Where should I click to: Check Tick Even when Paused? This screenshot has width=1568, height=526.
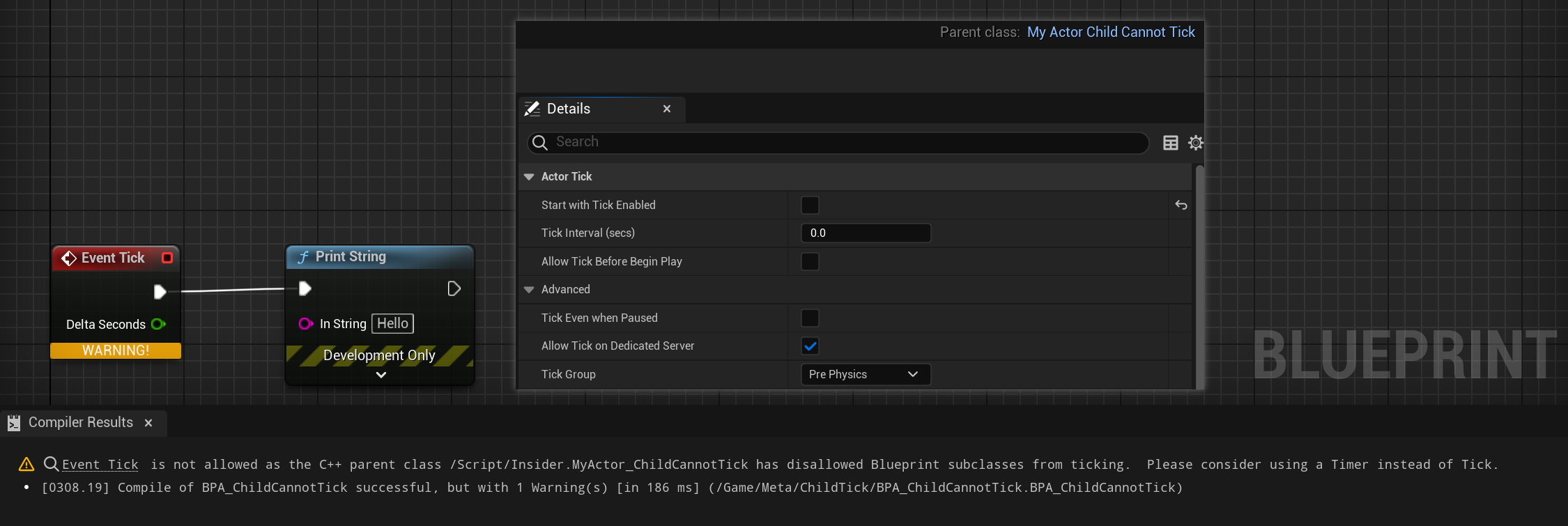pos(810,318)
